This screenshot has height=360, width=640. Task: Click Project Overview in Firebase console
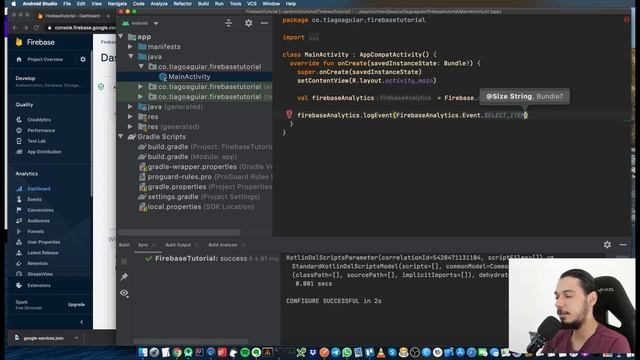pyautogui.click(x=45, y=60)
